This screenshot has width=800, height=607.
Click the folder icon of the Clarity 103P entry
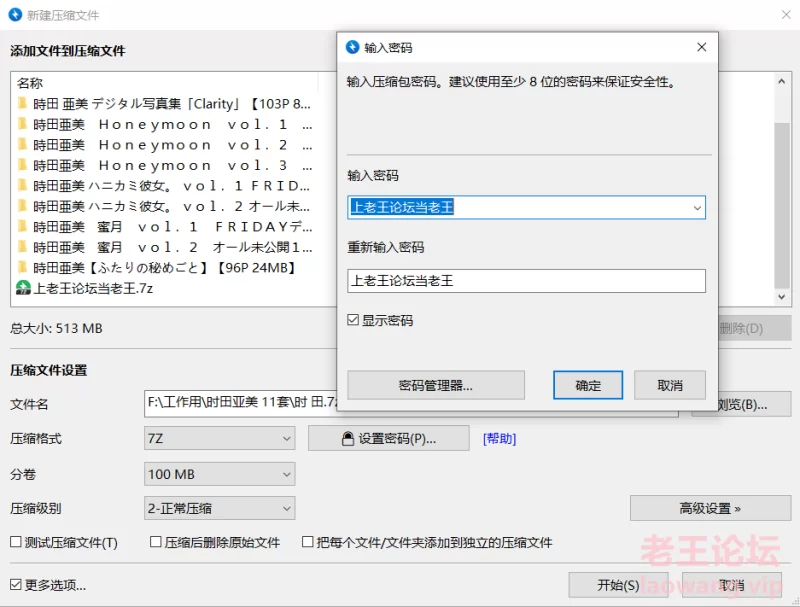tap(22, 104)
